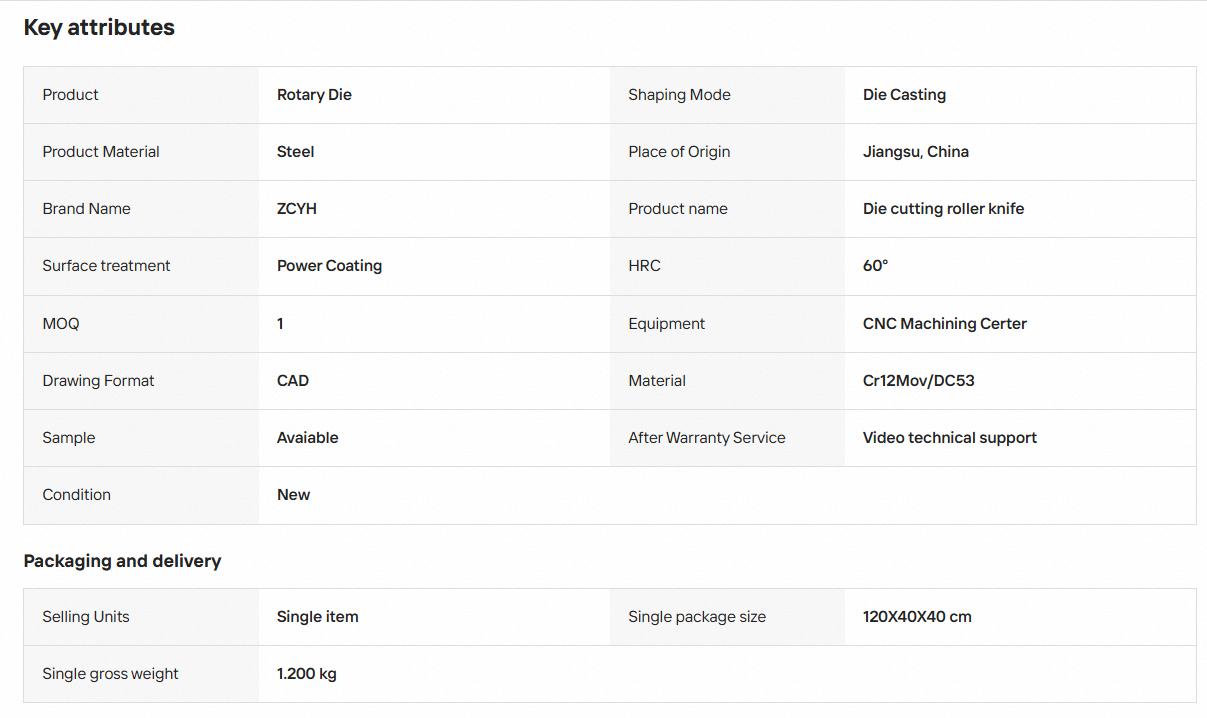Select the Single item selling units value
This screenshot has height=718, width=1207.
pyautogui.click(x=317, y=617)
